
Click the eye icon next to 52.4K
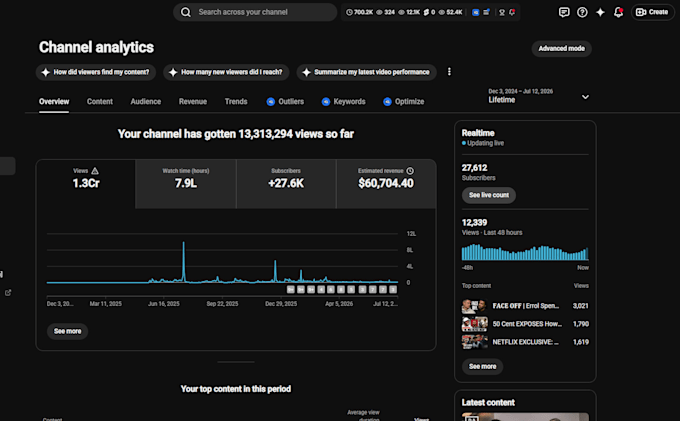point(441,12)
